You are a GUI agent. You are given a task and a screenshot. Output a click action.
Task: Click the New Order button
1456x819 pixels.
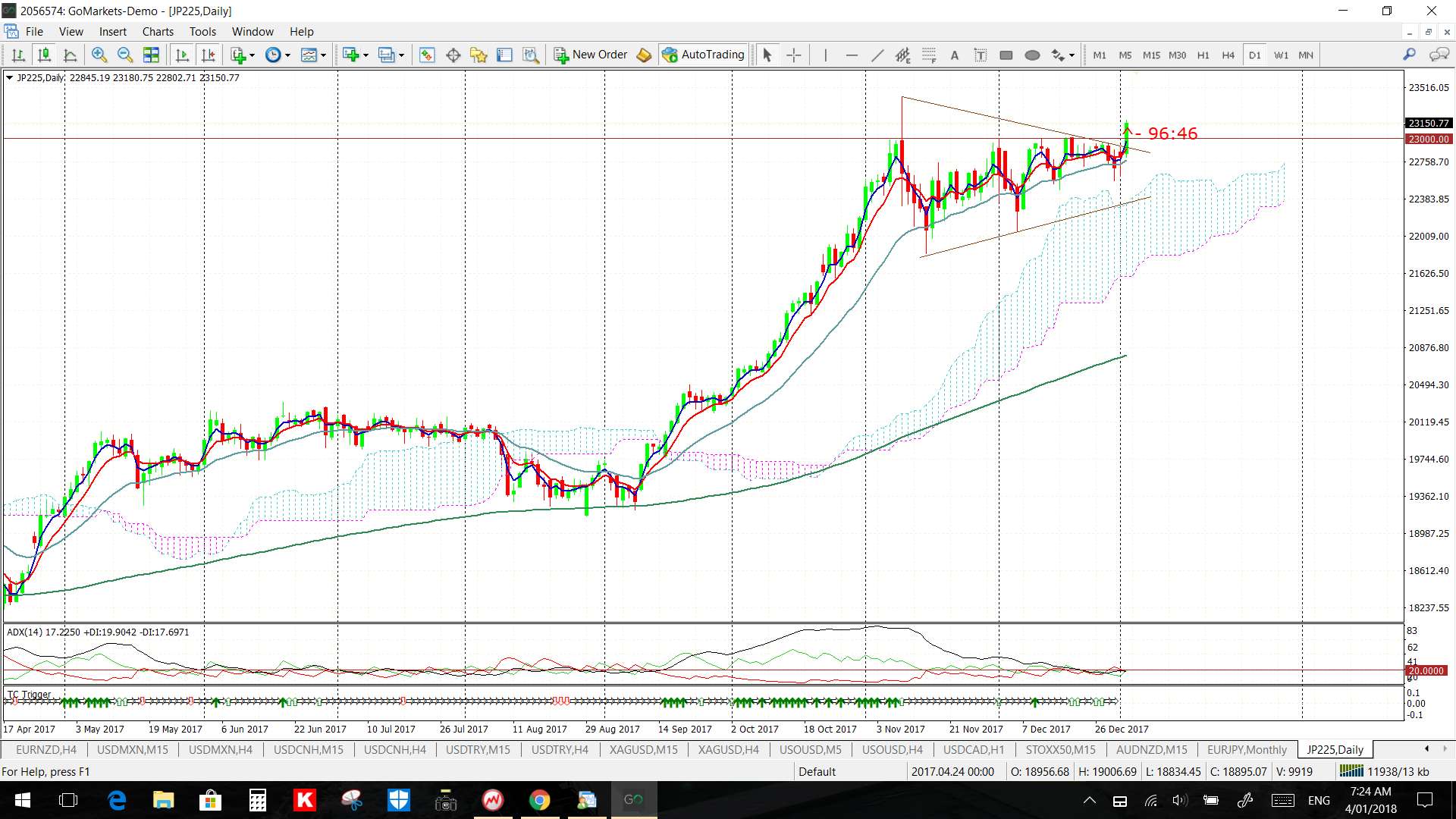pos(591,55)
